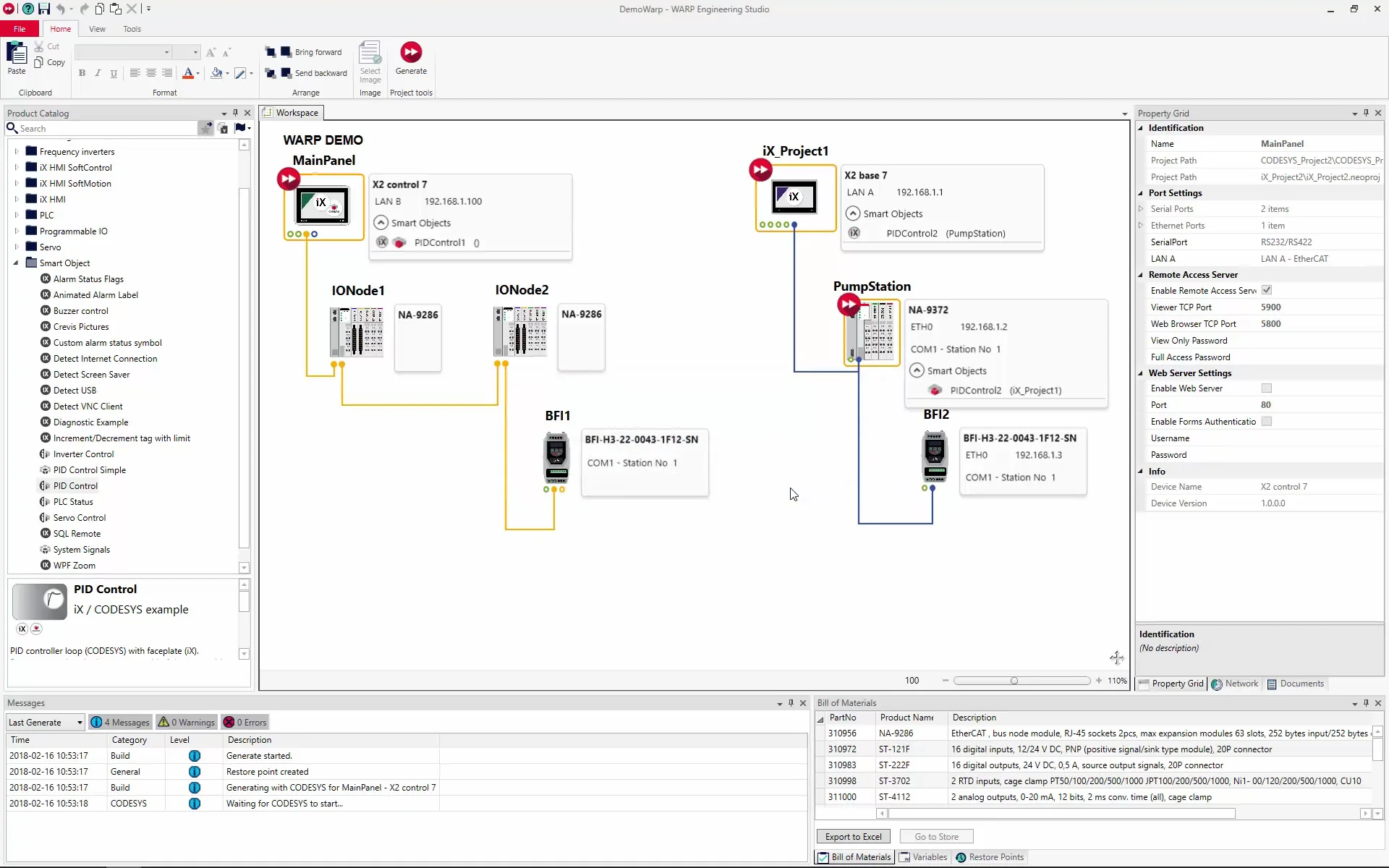
Task: Increase font size with the large A icon
Action: pos(211,52)
